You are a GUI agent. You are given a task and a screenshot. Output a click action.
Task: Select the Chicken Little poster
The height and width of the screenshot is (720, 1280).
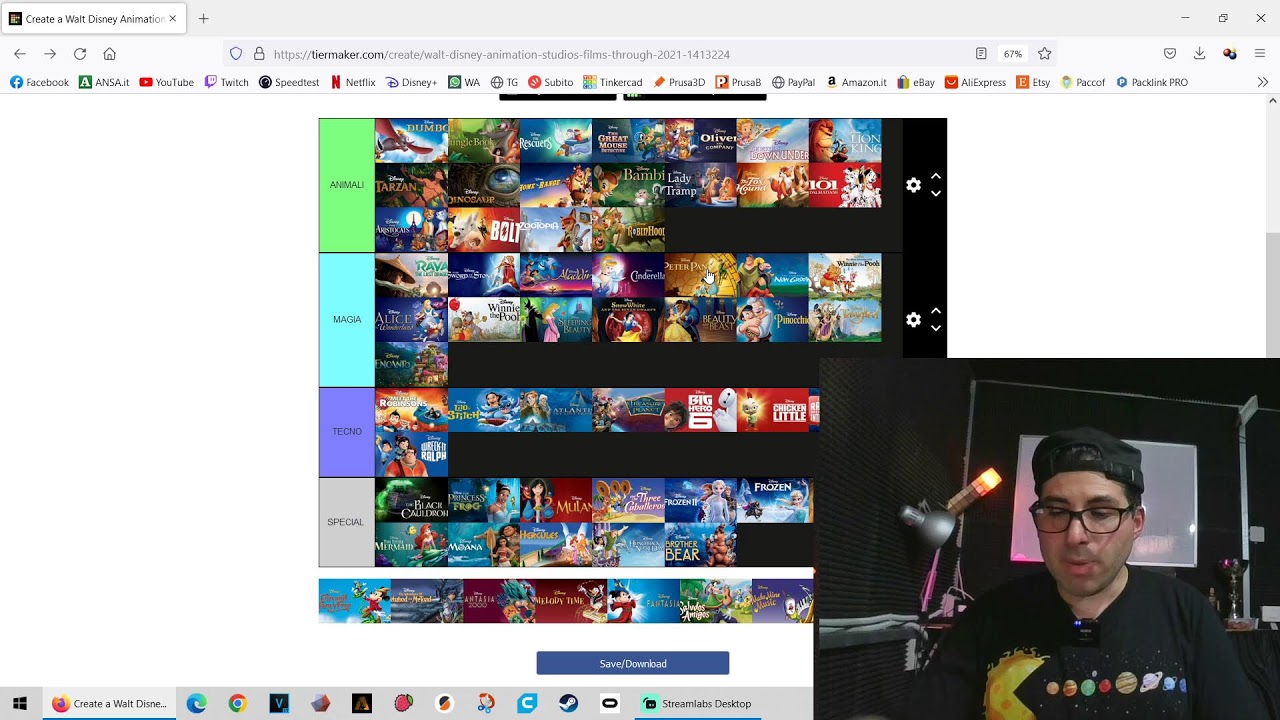pos(773,410)
